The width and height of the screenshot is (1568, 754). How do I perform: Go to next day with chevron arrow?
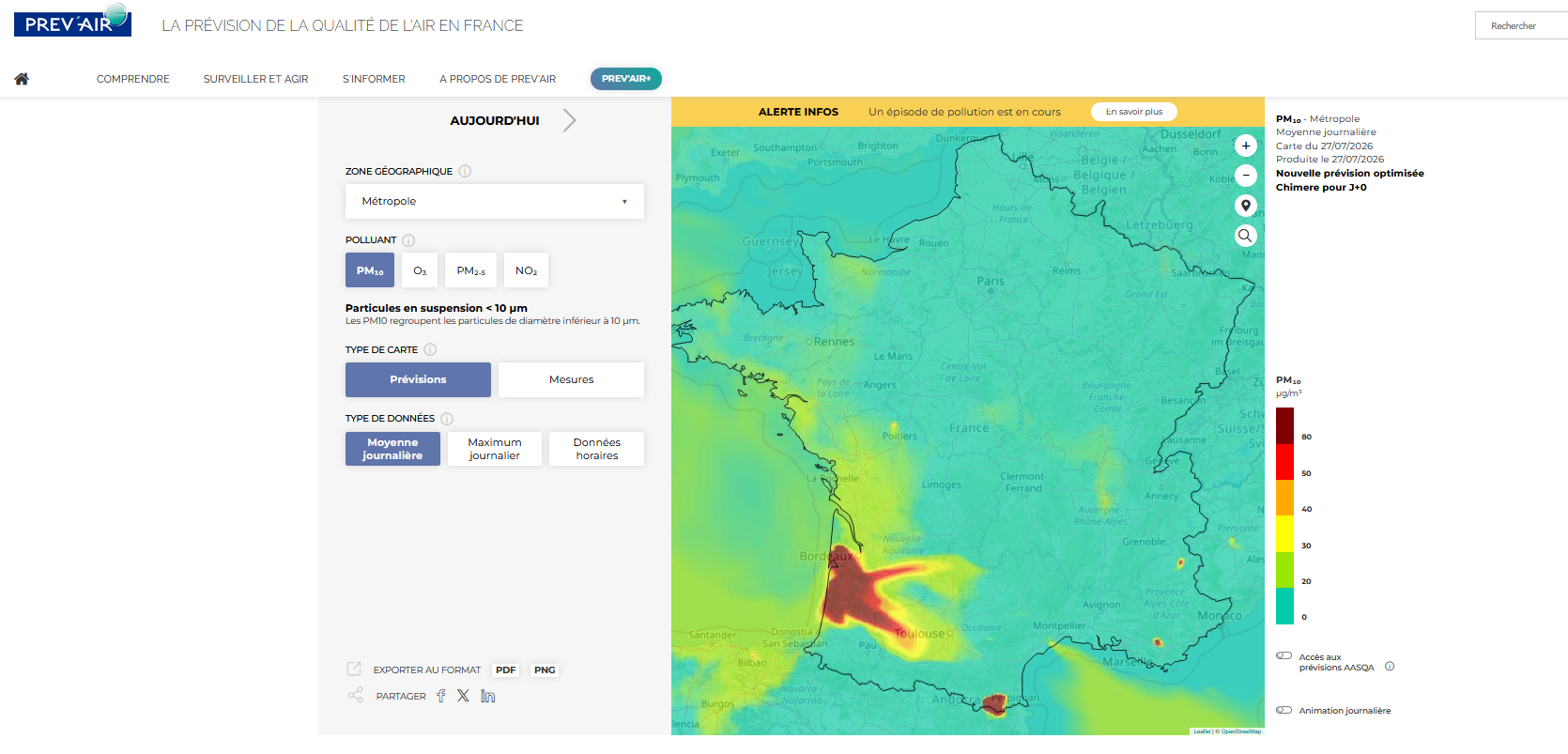569,120
